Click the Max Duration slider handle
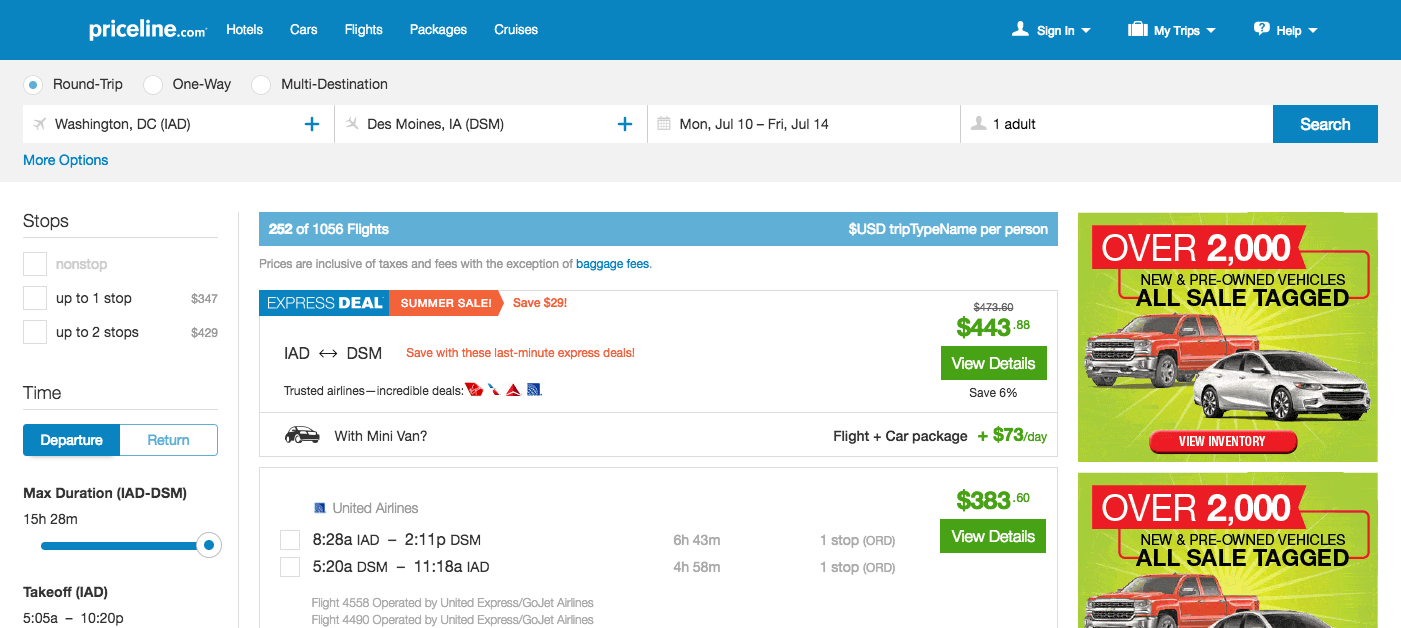 click(x=208, y=545)
